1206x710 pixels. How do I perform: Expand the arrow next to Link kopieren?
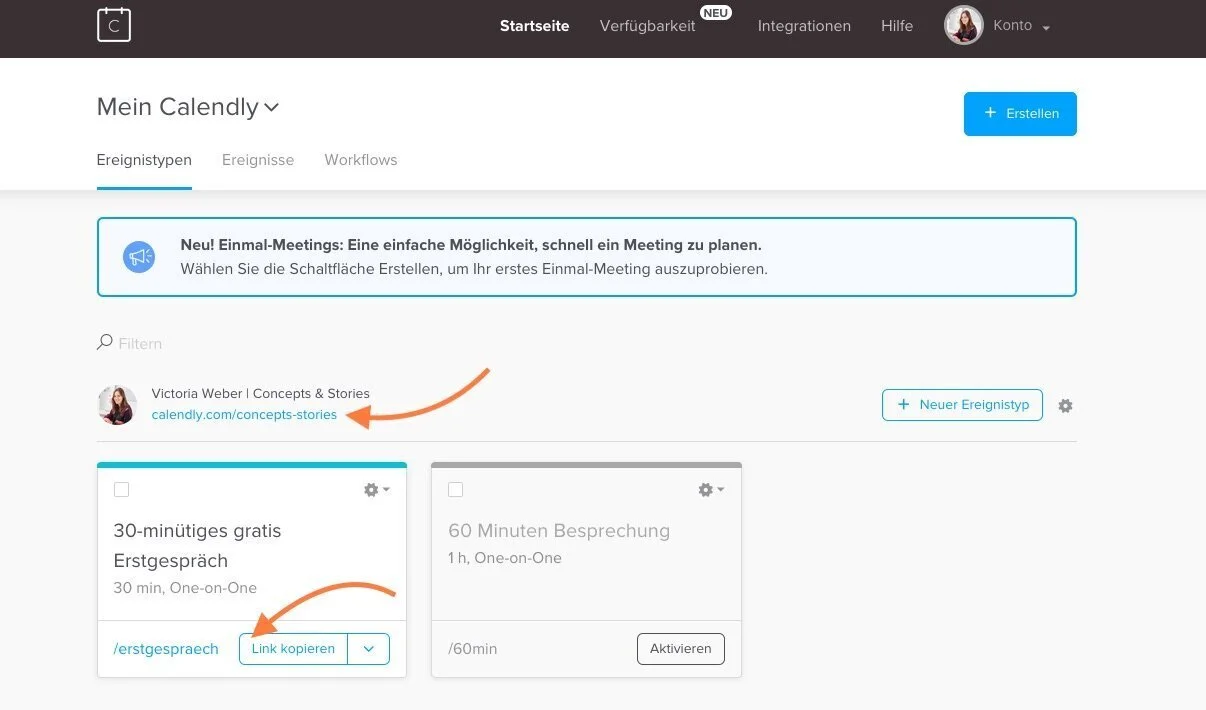coord(369,649)
